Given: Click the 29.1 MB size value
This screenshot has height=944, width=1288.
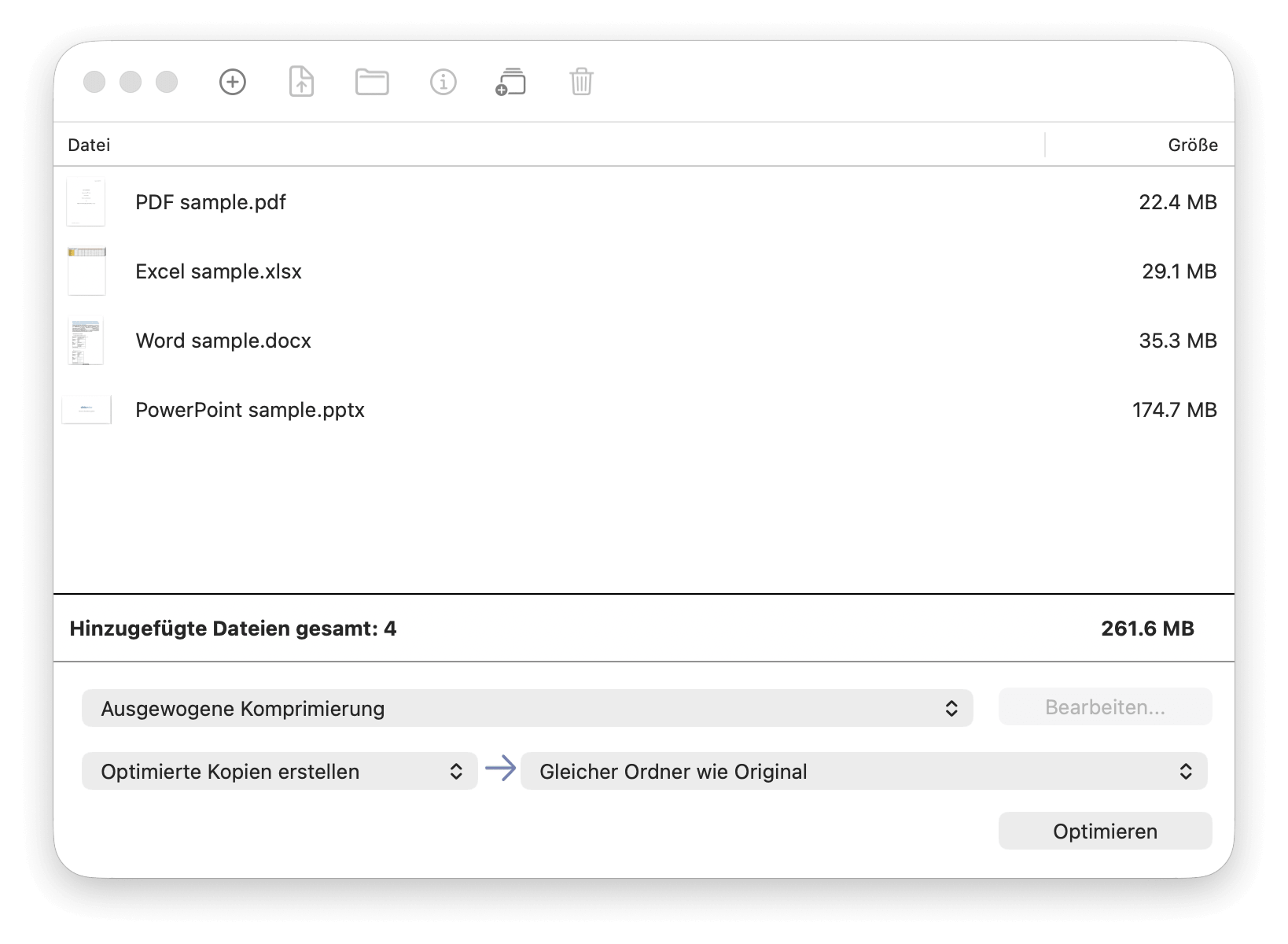Looking at the screenshot, I should point(1179,271).
